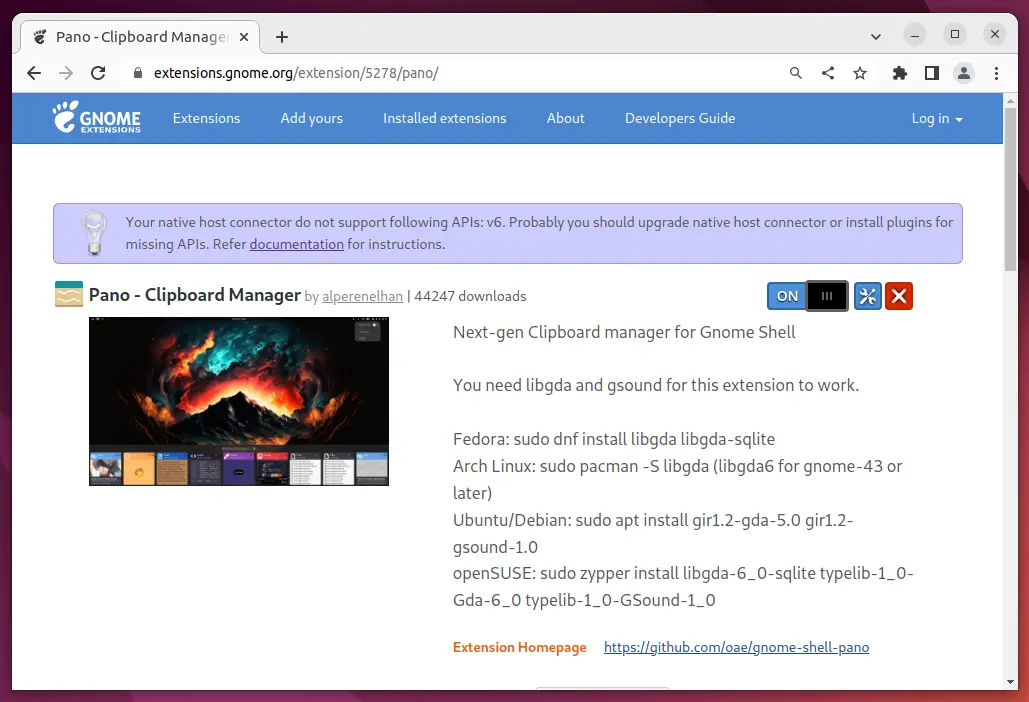Open the Log in dropdown

click(935, 118)
